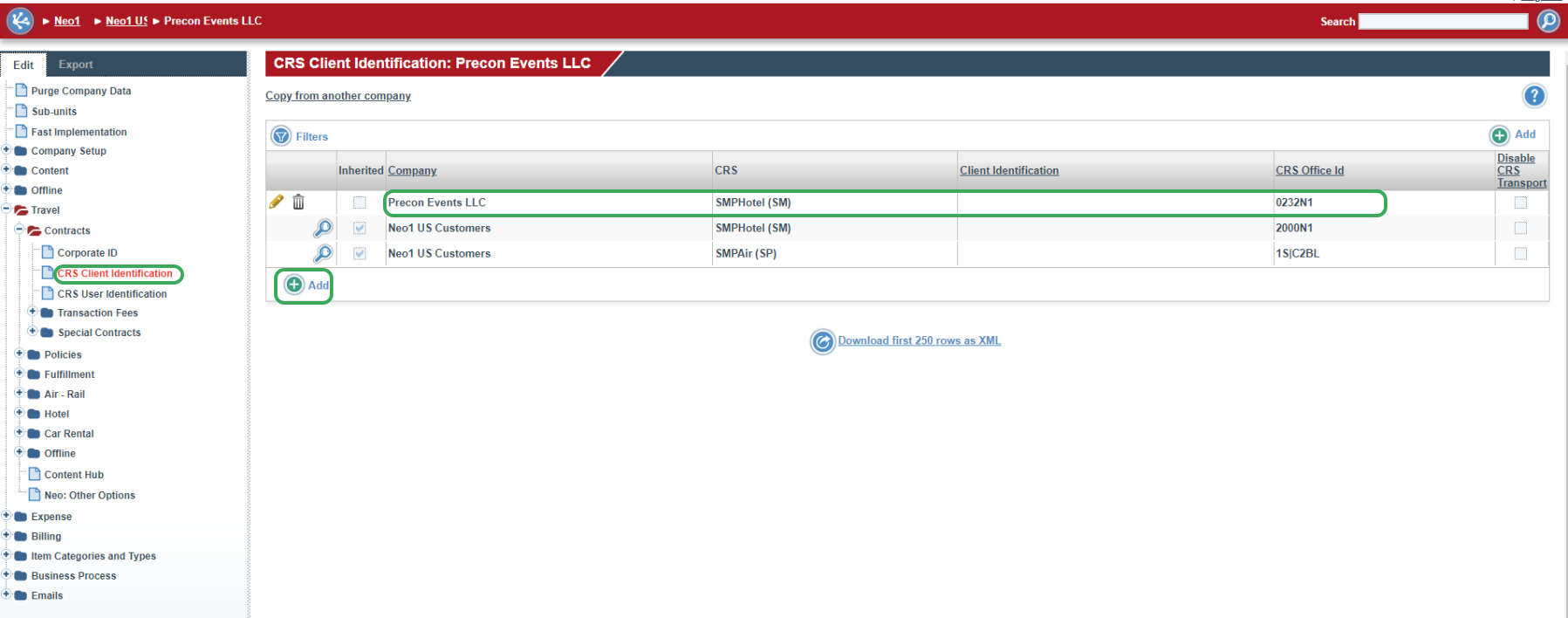The image size is (1568, 618).
Task: Sort by Client Identification column header
Action: pyautogui.click(x=1009, y=171)
